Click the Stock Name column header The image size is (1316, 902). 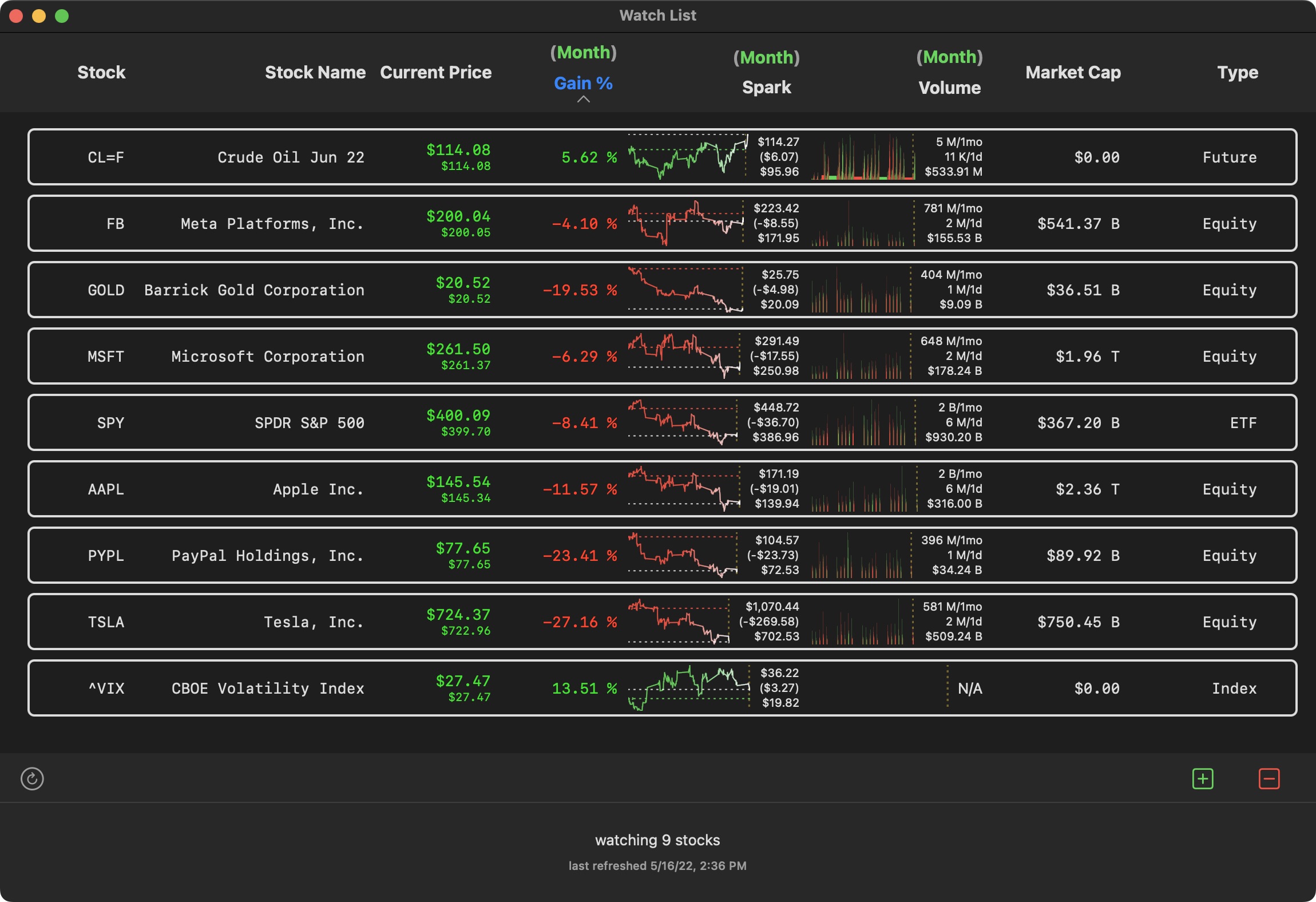[315, 72]
